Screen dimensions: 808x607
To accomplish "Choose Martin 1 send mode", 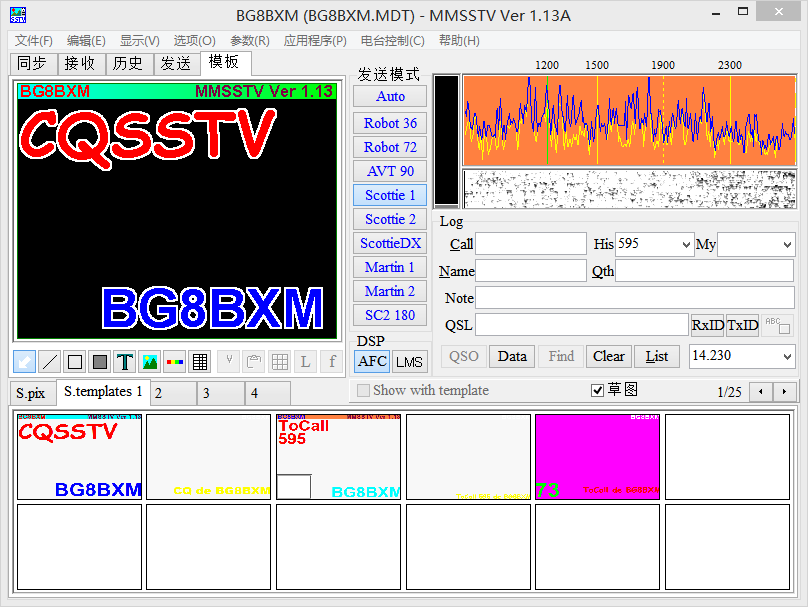I will pyautogui.click(x=390, y=267).
